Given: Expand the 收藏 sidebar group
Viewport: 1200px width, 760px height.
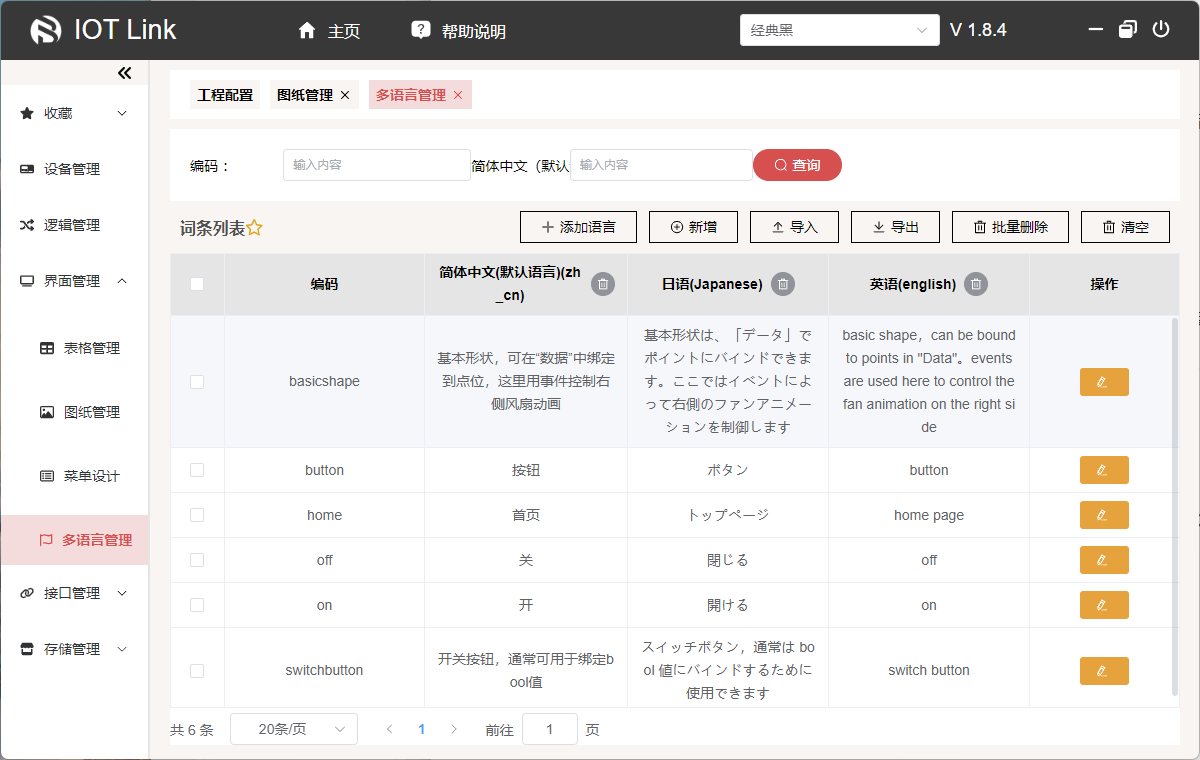Looking at the screenshot, I should [75, 113].
